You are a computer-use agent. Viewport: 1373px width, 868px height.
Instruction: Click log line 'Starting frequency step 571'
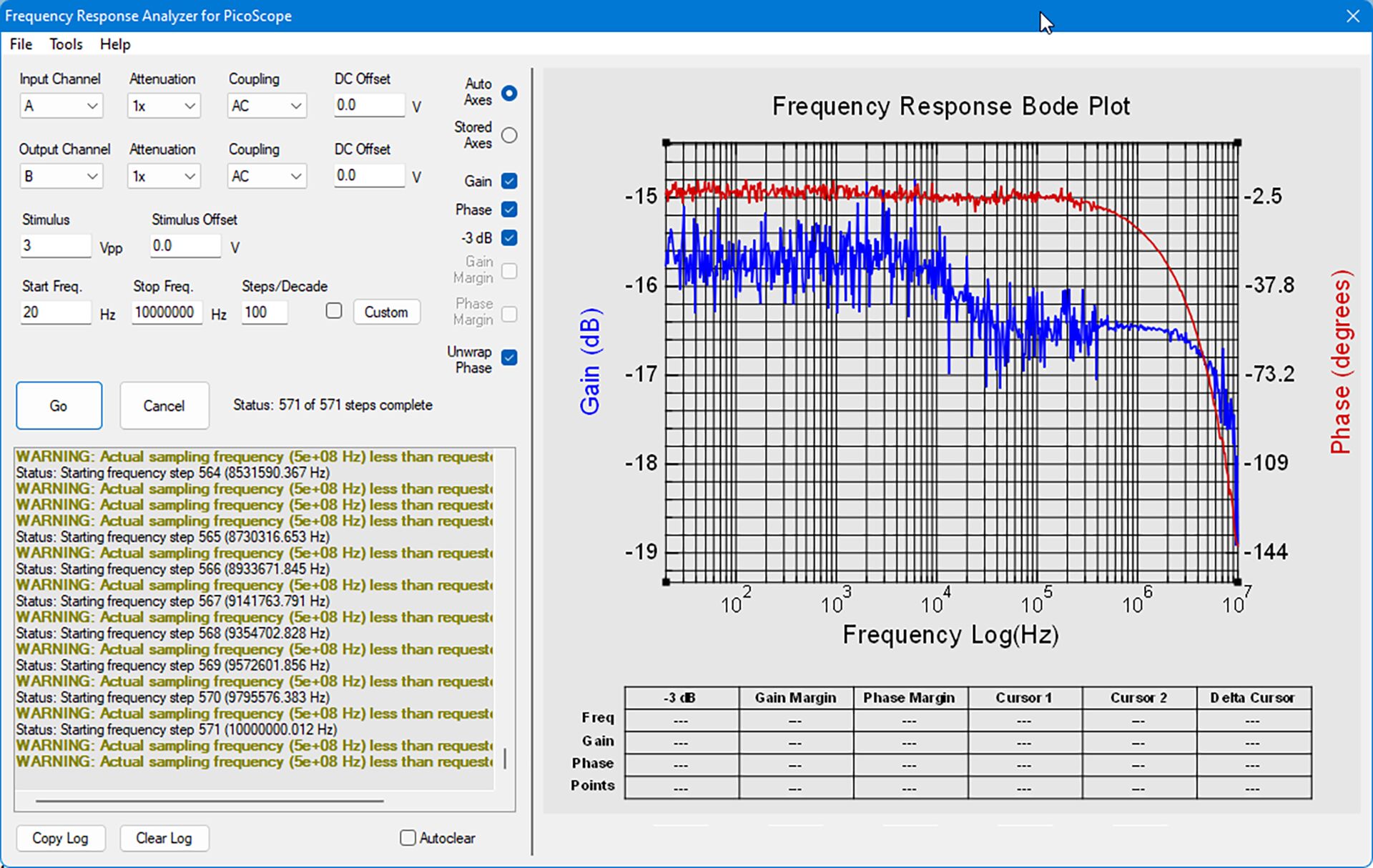(x=177, y=729)
